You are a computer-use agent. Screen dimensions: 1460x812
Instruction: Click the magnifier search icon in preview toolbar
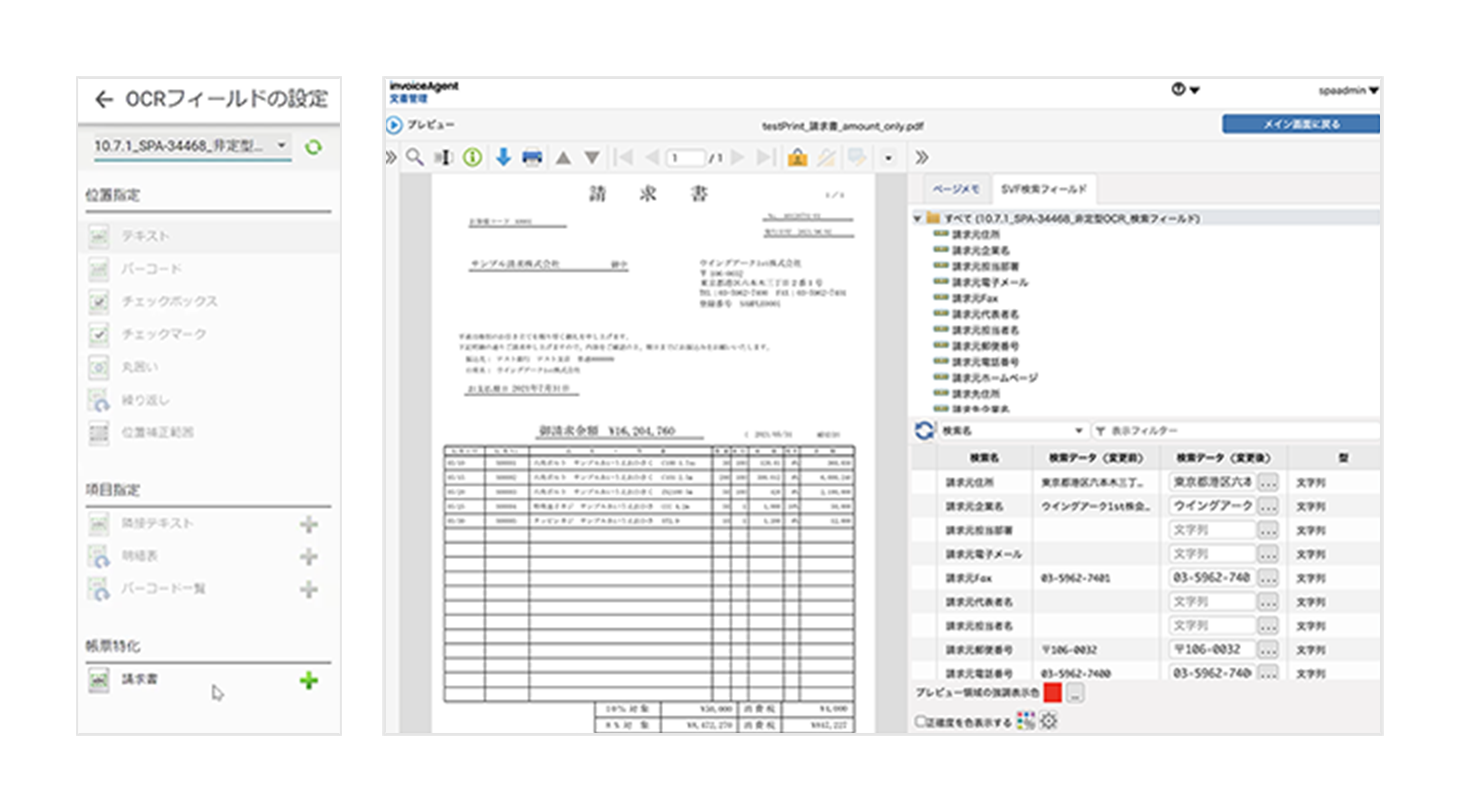point(414,157)
